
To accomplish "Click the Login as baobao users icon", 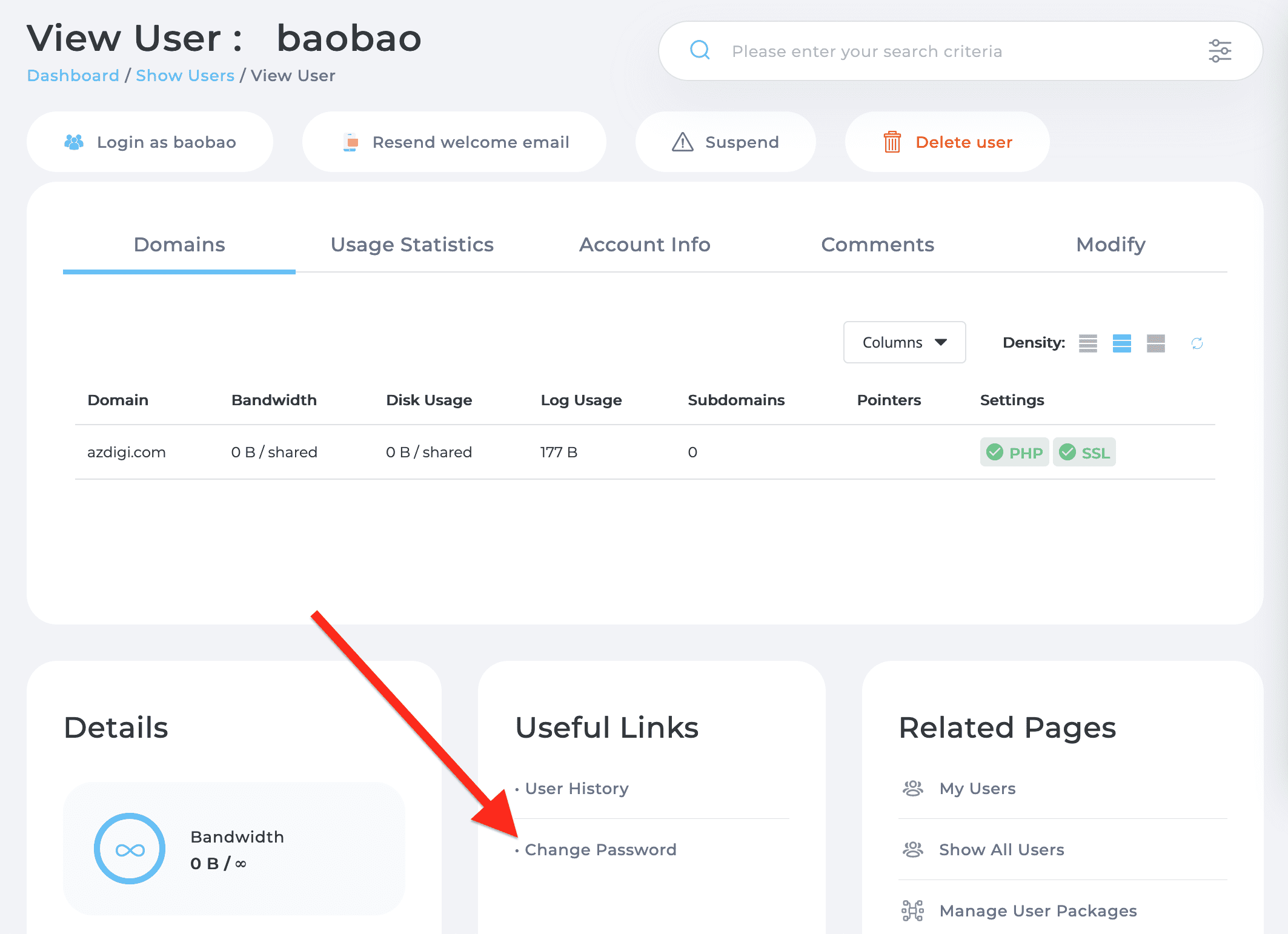I will 75,141.
